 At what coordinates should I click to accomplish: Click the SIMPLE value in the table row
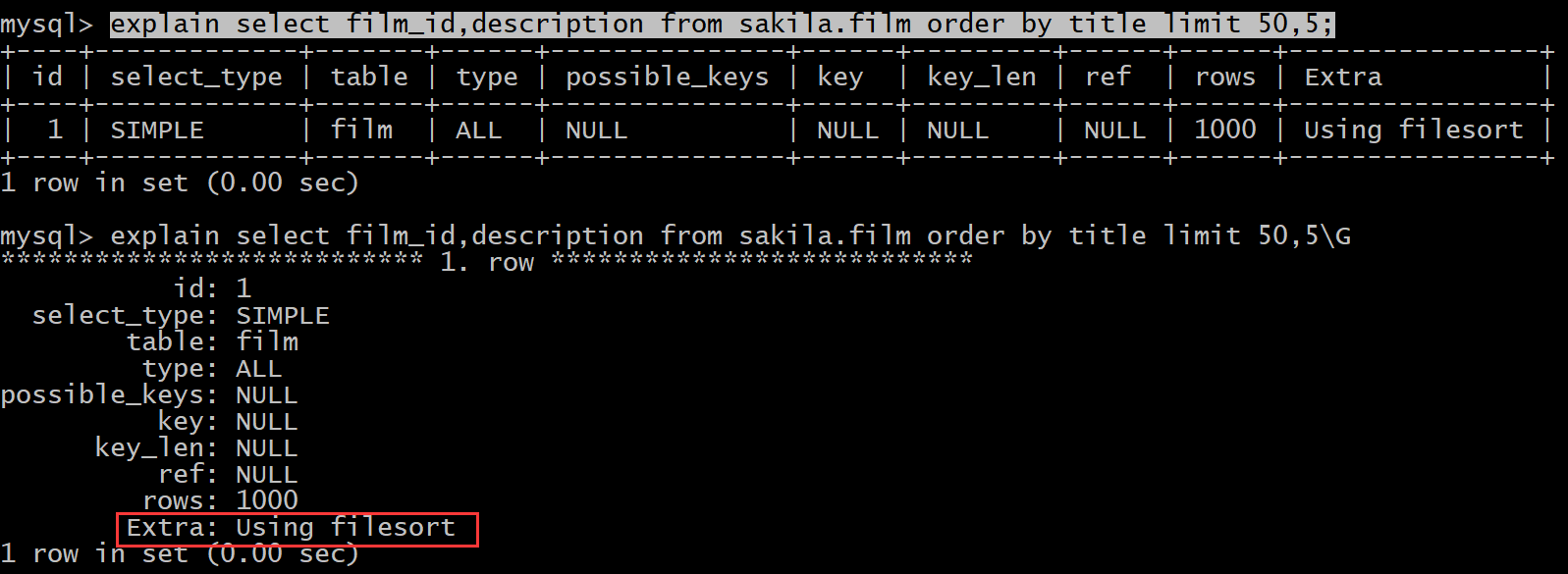tap(157, 130)
